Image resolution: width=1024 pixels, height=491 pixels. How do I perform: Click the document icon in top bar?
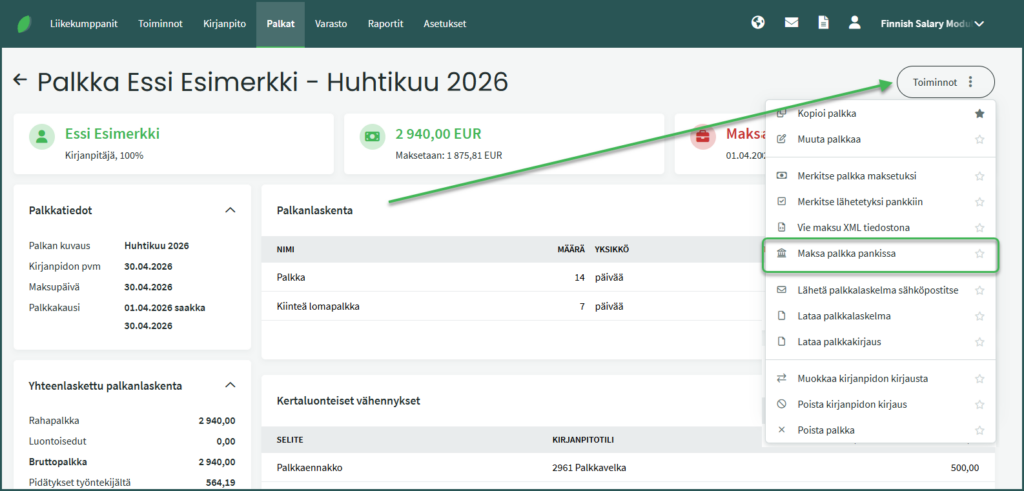pos(823,23)
